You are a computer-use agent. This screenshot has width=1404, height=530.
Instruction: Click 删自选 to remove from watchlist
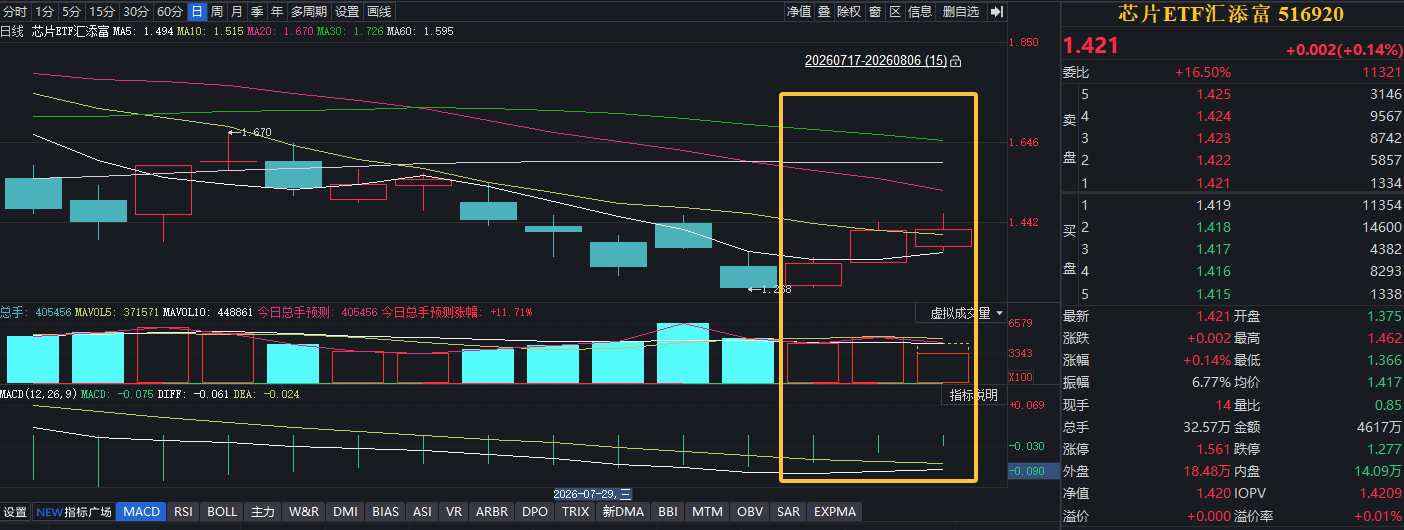coord(961,12)
